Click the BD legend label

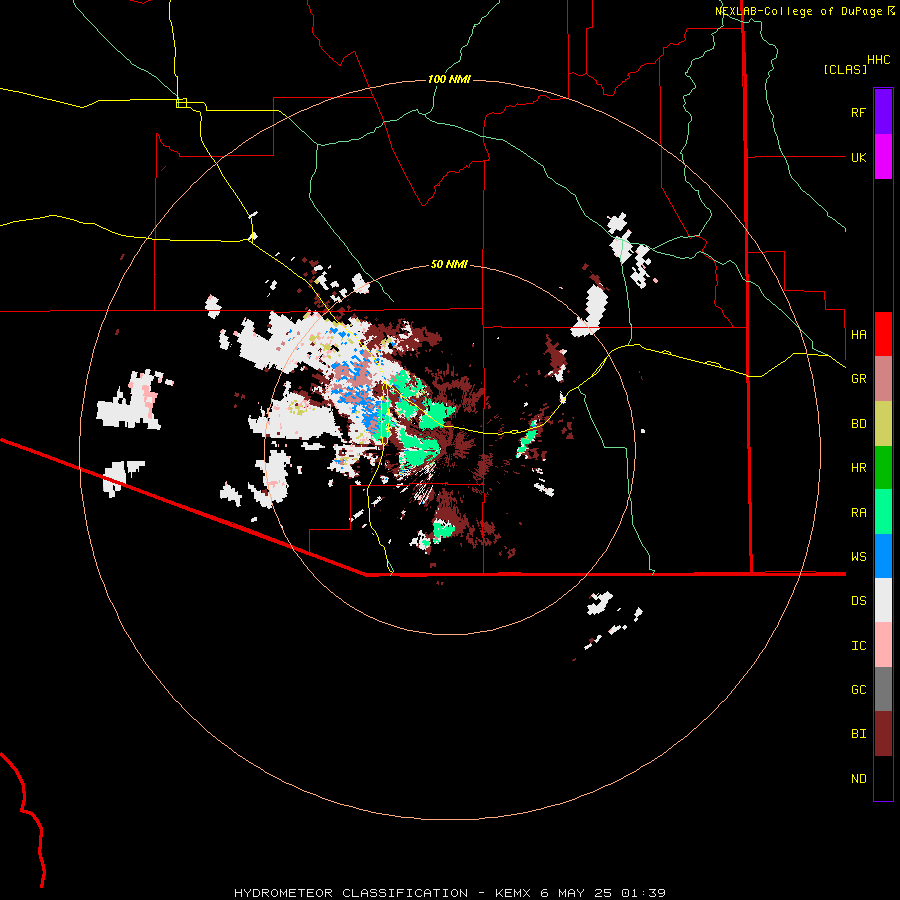(858, 424)
